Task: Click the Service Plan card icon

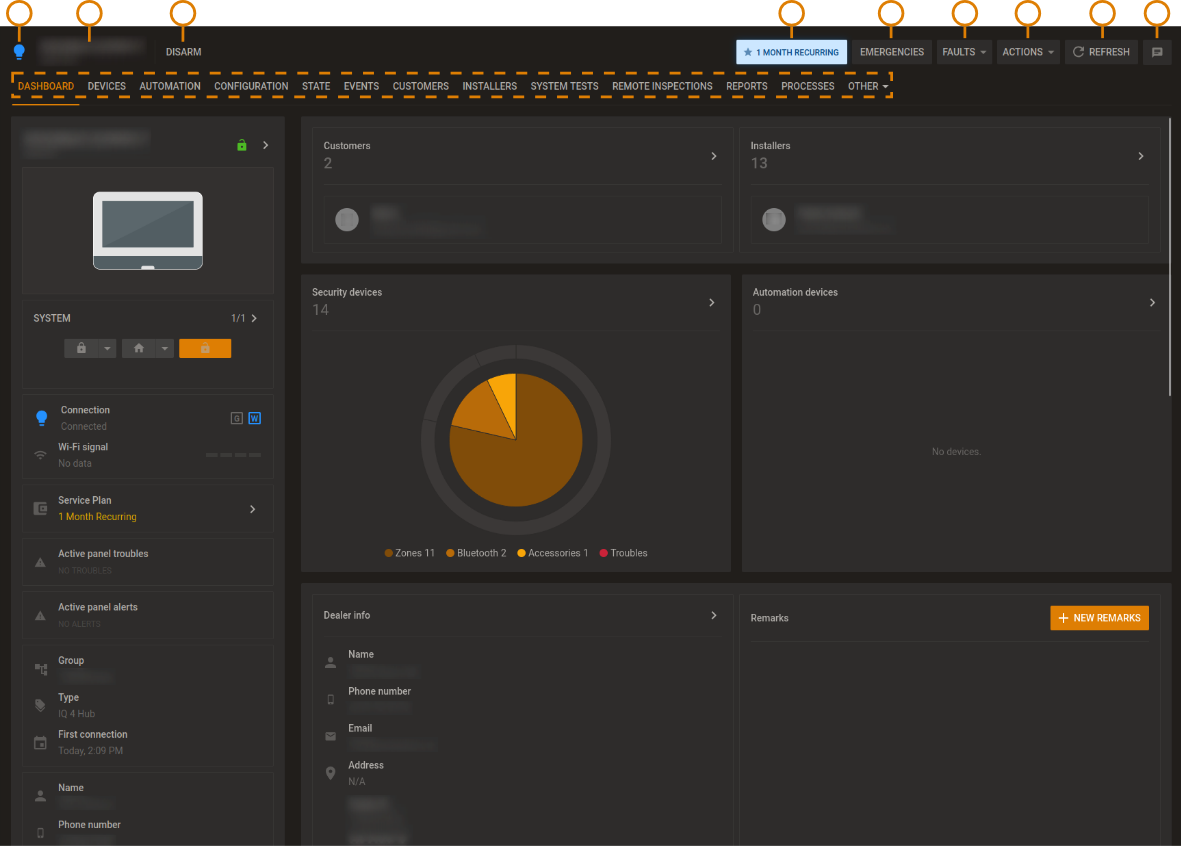Action: [x=38, y=508]
